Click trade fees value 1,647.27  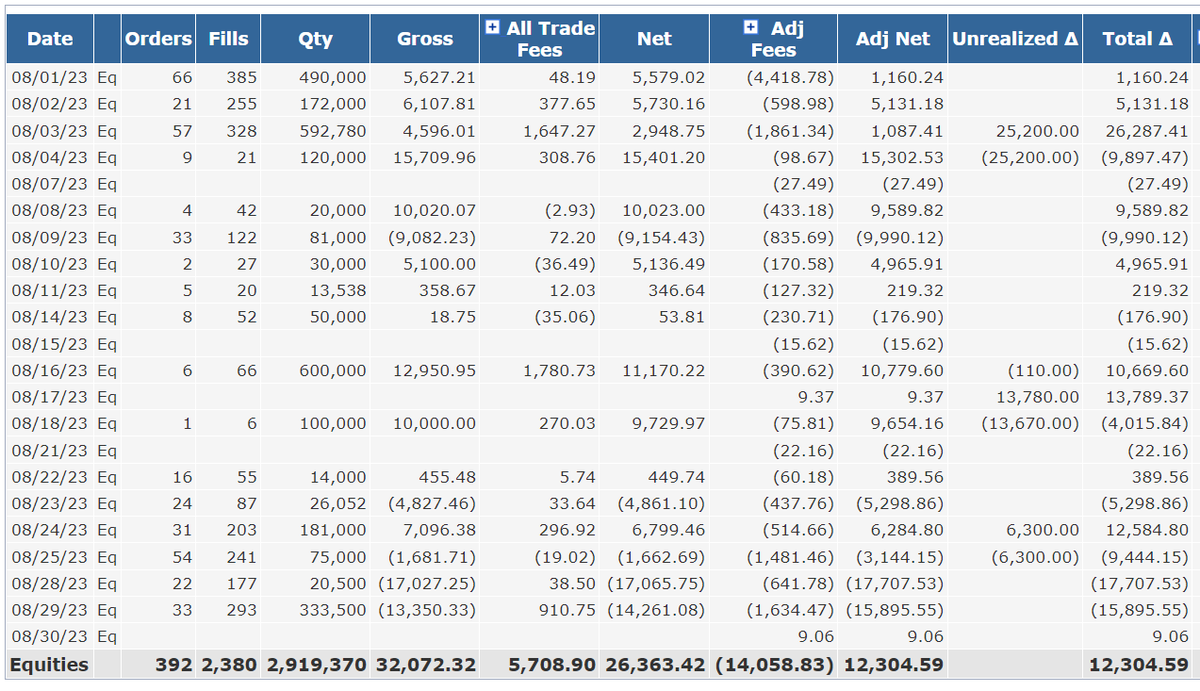pyautogui.click(x=559, y=131)
